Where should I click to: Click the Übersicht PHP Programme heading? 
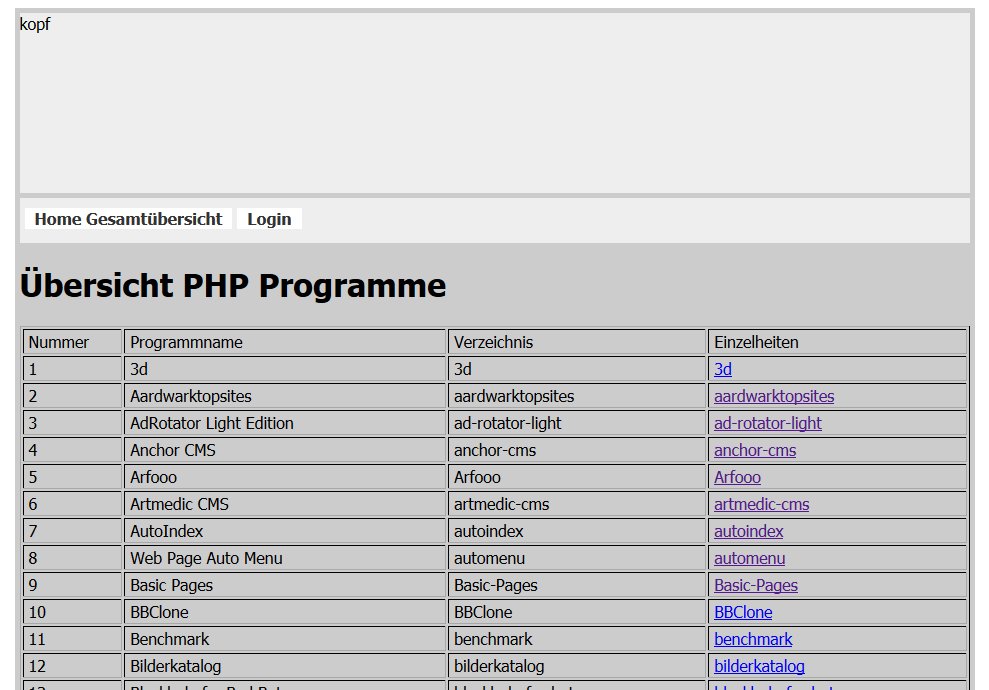[231, 286]
